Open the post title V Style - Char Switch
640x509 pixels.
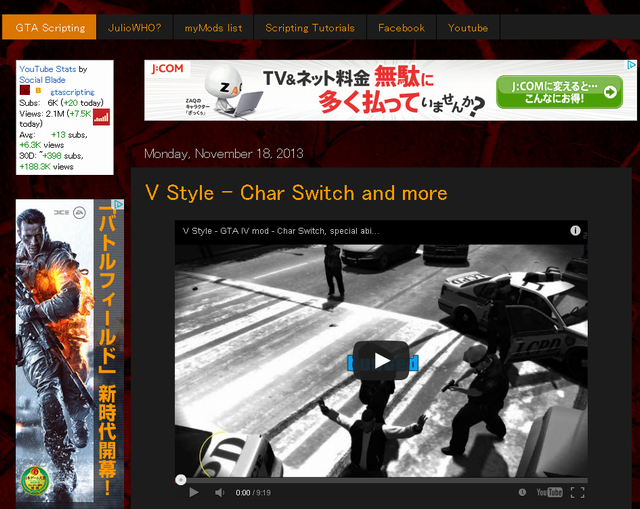(296, 193)
